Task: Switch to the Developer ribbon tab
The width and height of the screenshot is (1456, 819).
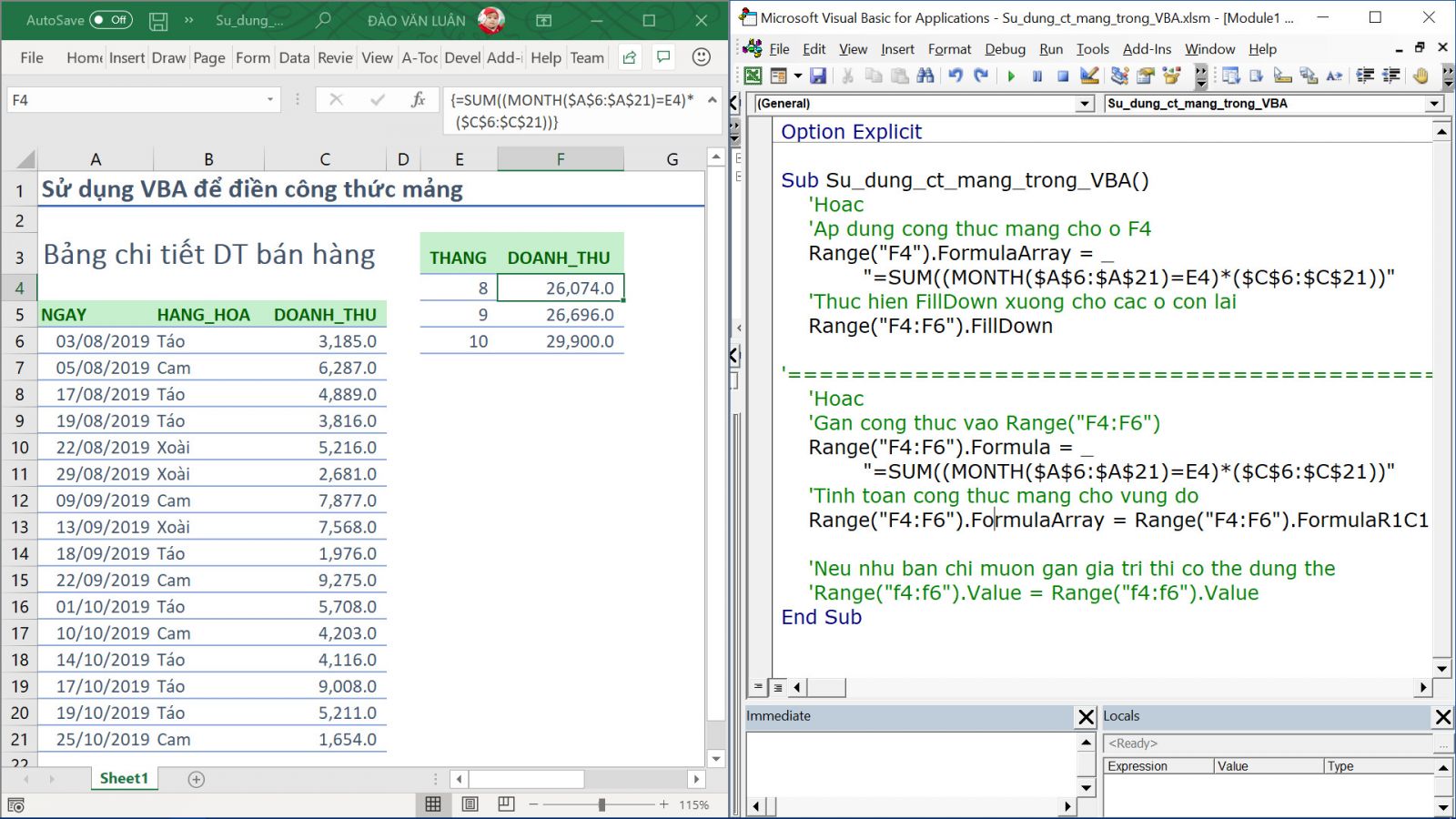Action: coord(462,57)
